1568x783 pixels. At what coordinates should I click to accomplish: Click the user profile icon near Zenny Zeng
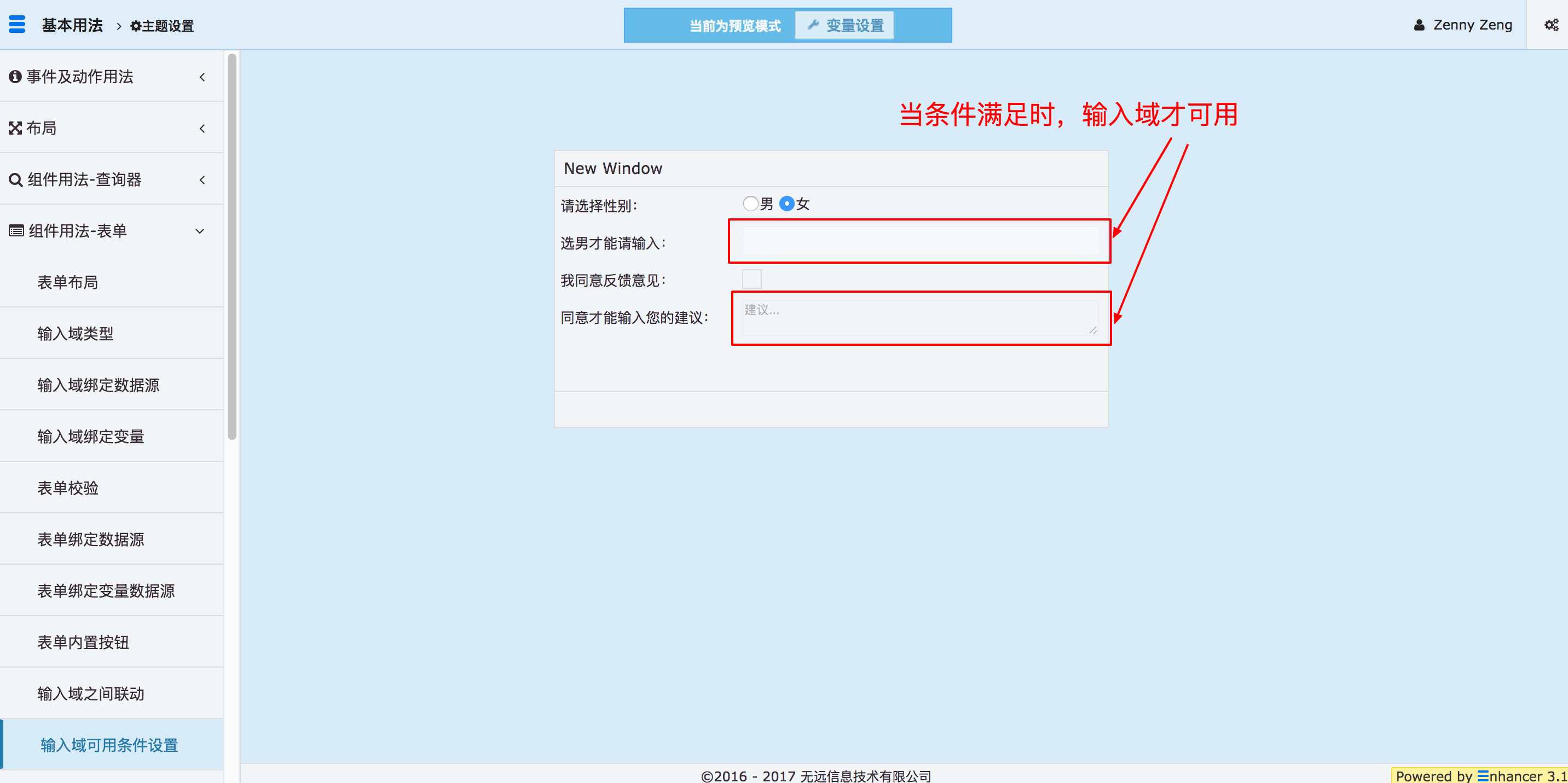pyautogui.click(x=1419, y=25)
